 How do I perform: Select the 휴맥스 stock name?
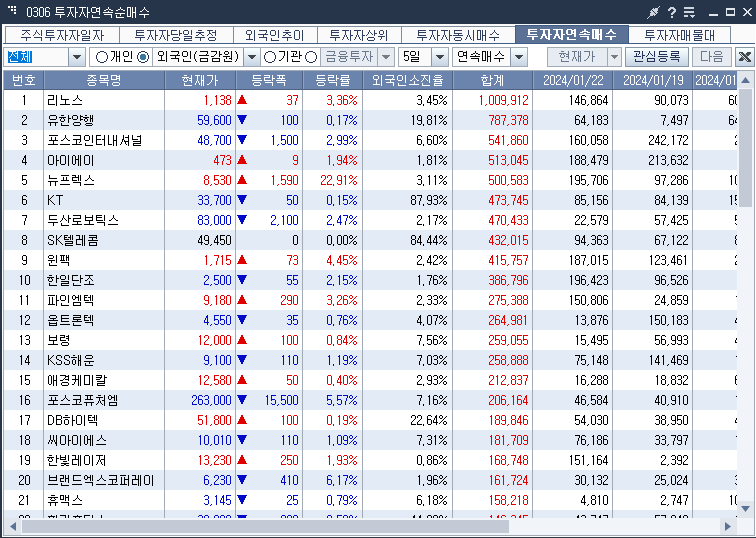[x=65, y=500]
